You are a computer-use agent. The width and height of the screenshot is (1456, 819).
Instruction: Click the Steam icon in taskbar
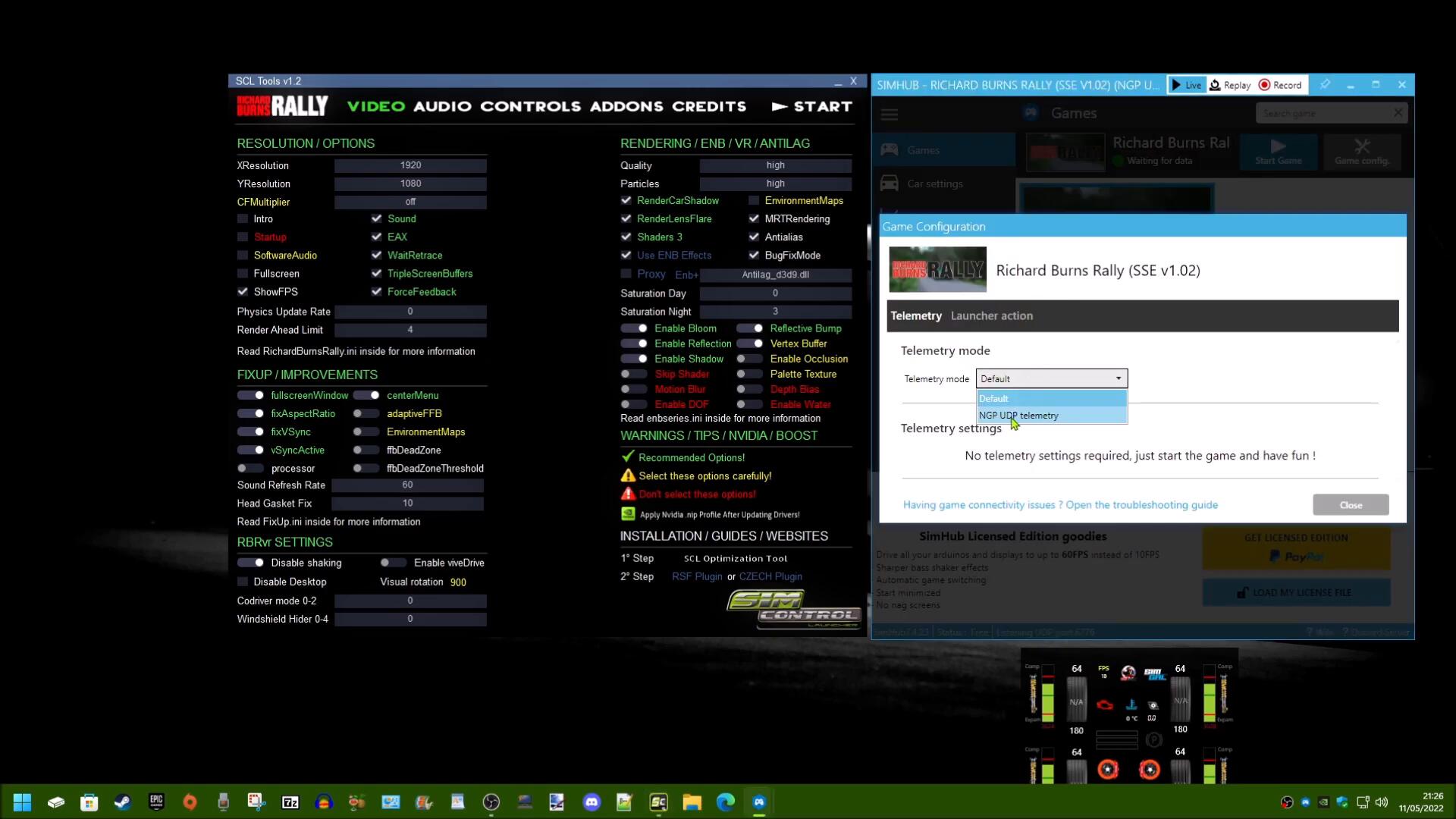[x=122, y=802]
